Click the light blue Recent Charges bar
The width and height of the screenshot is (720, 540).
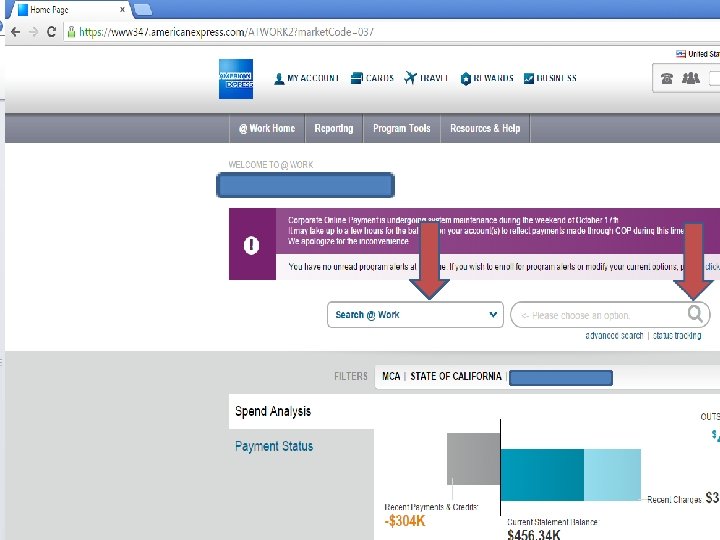point(613,475)
